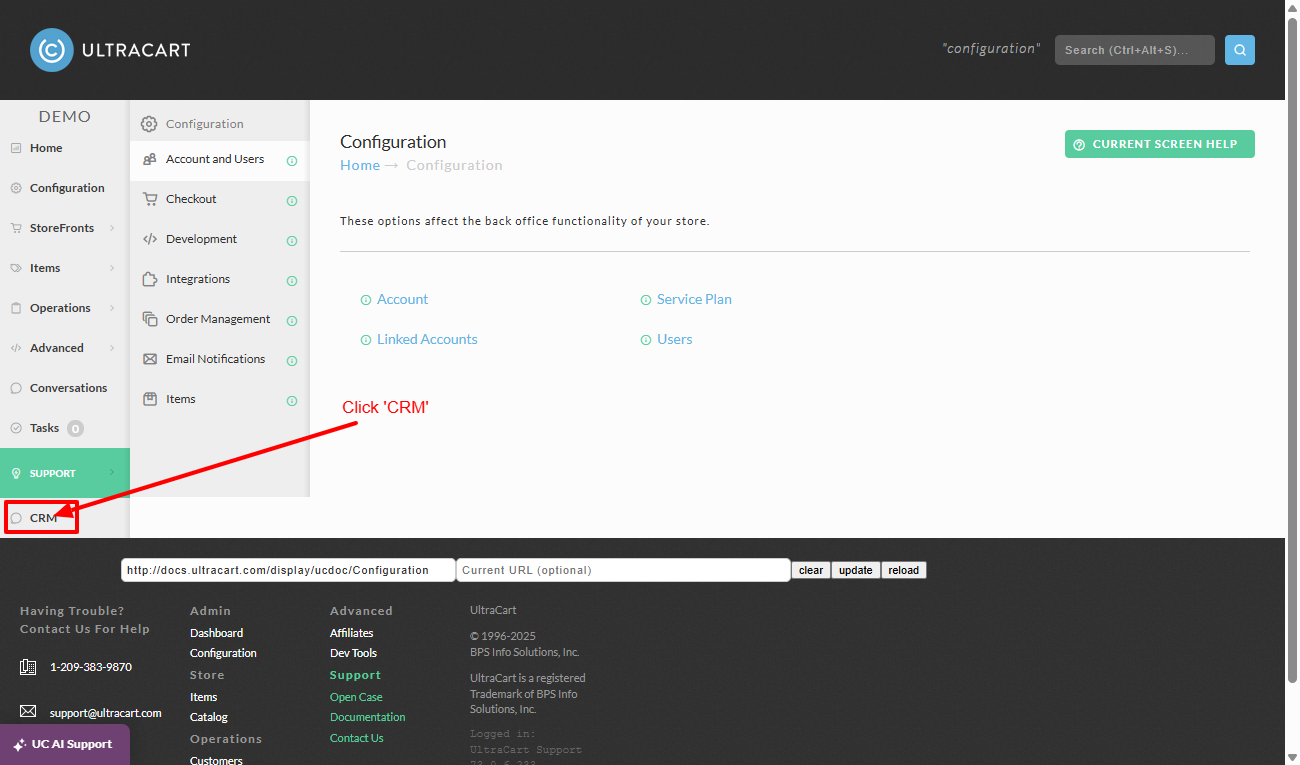Viewport: 1300px width, 765px height.
Task: Click the info icon next to Users link
Action: coord(646,340)
